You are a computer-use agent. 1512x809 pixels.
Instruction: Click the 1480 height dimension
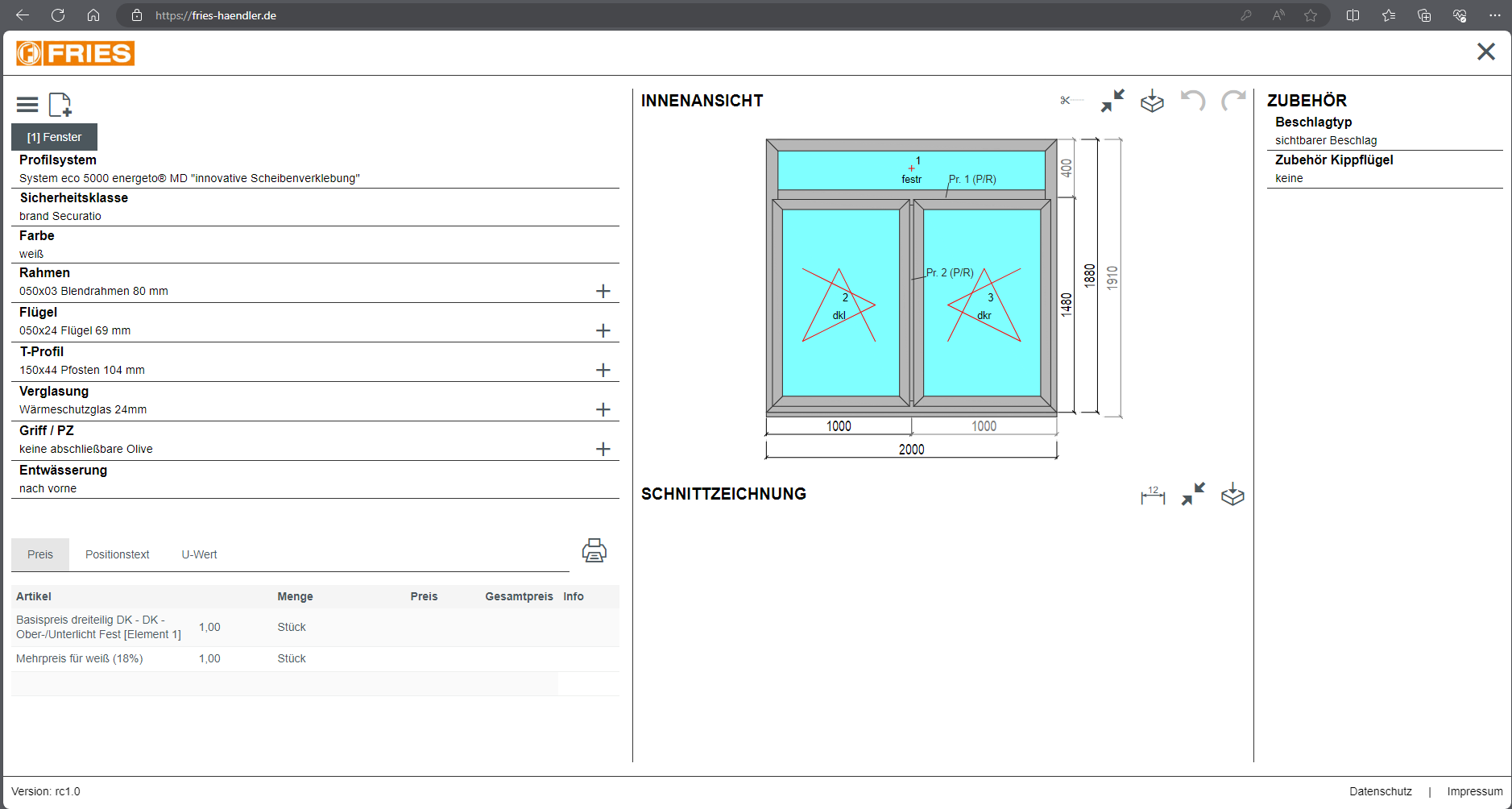pyautogui.click(x=1067, y=305)
